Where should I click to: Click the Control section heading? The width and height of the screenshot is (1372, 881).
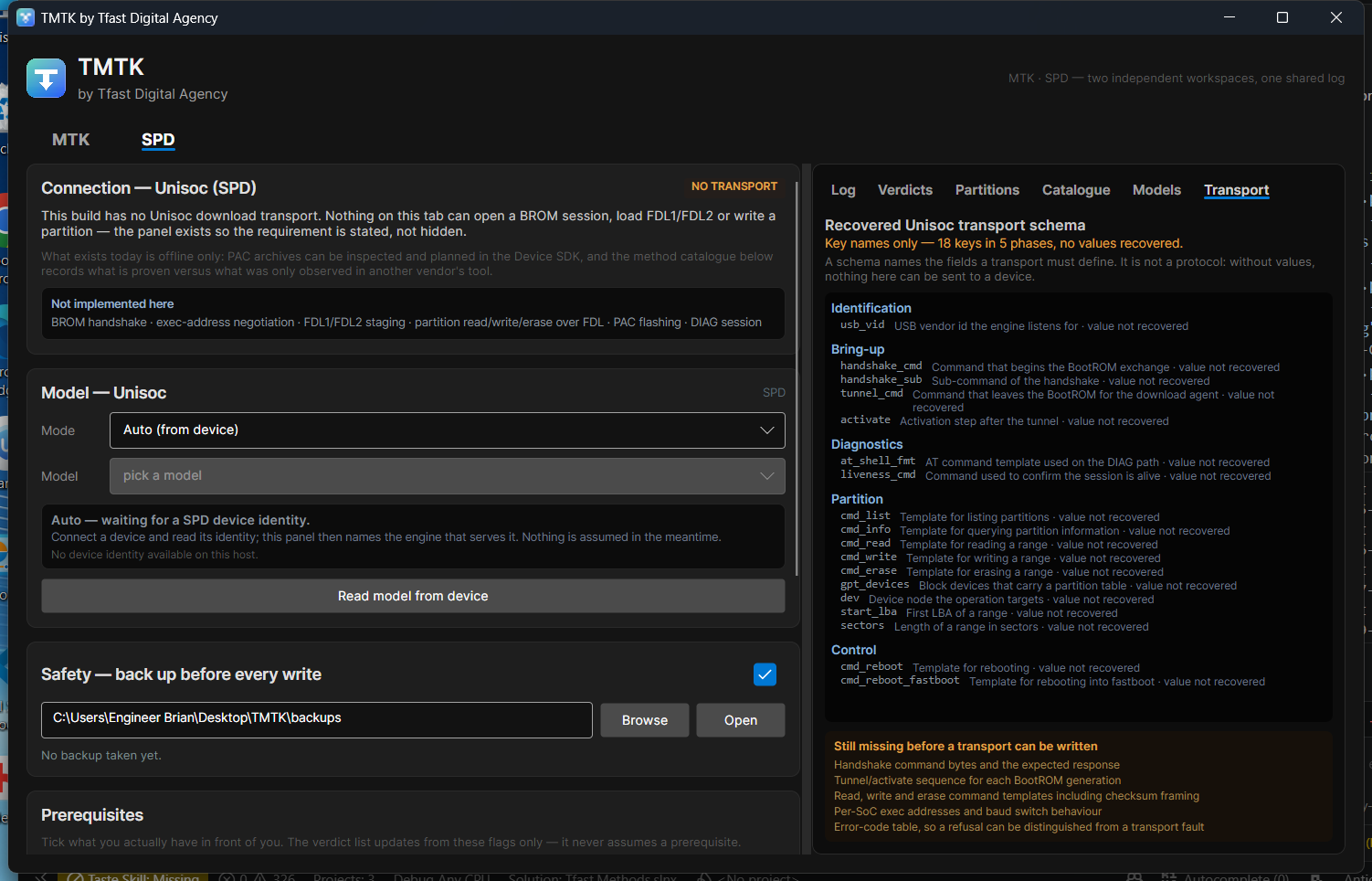tap(853, 650)
